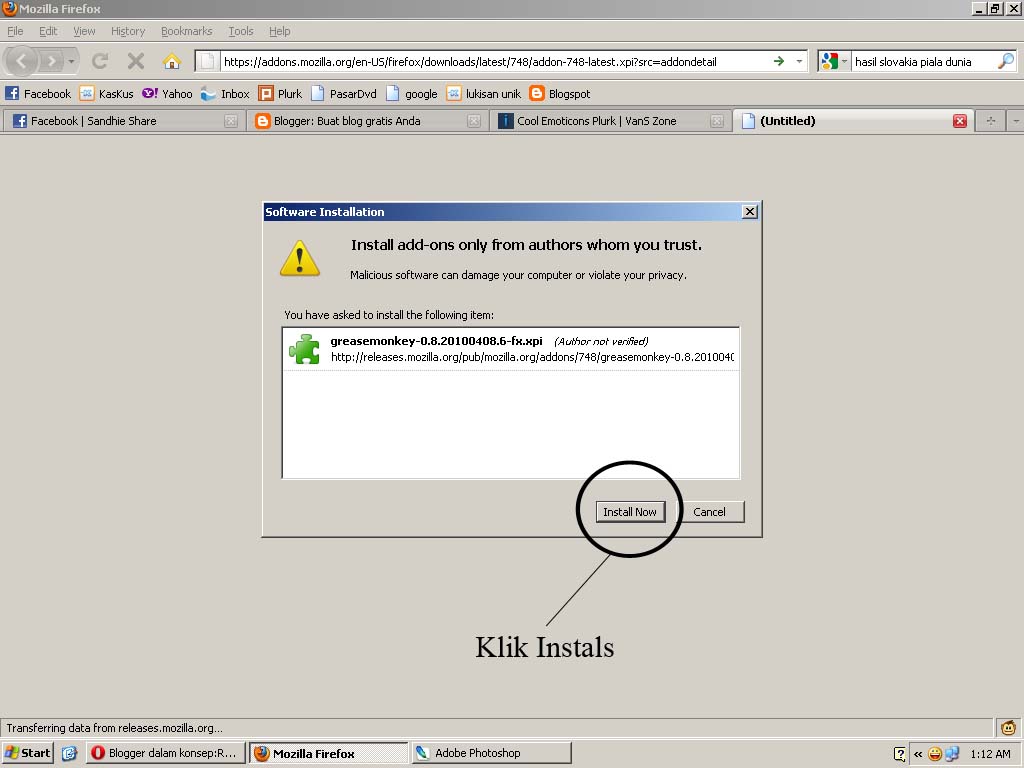Open the Yahoo bookmark
Image resolution: width=1024 pixels, height=768 pixels.
pyautogui.click(x=167, y=93)
